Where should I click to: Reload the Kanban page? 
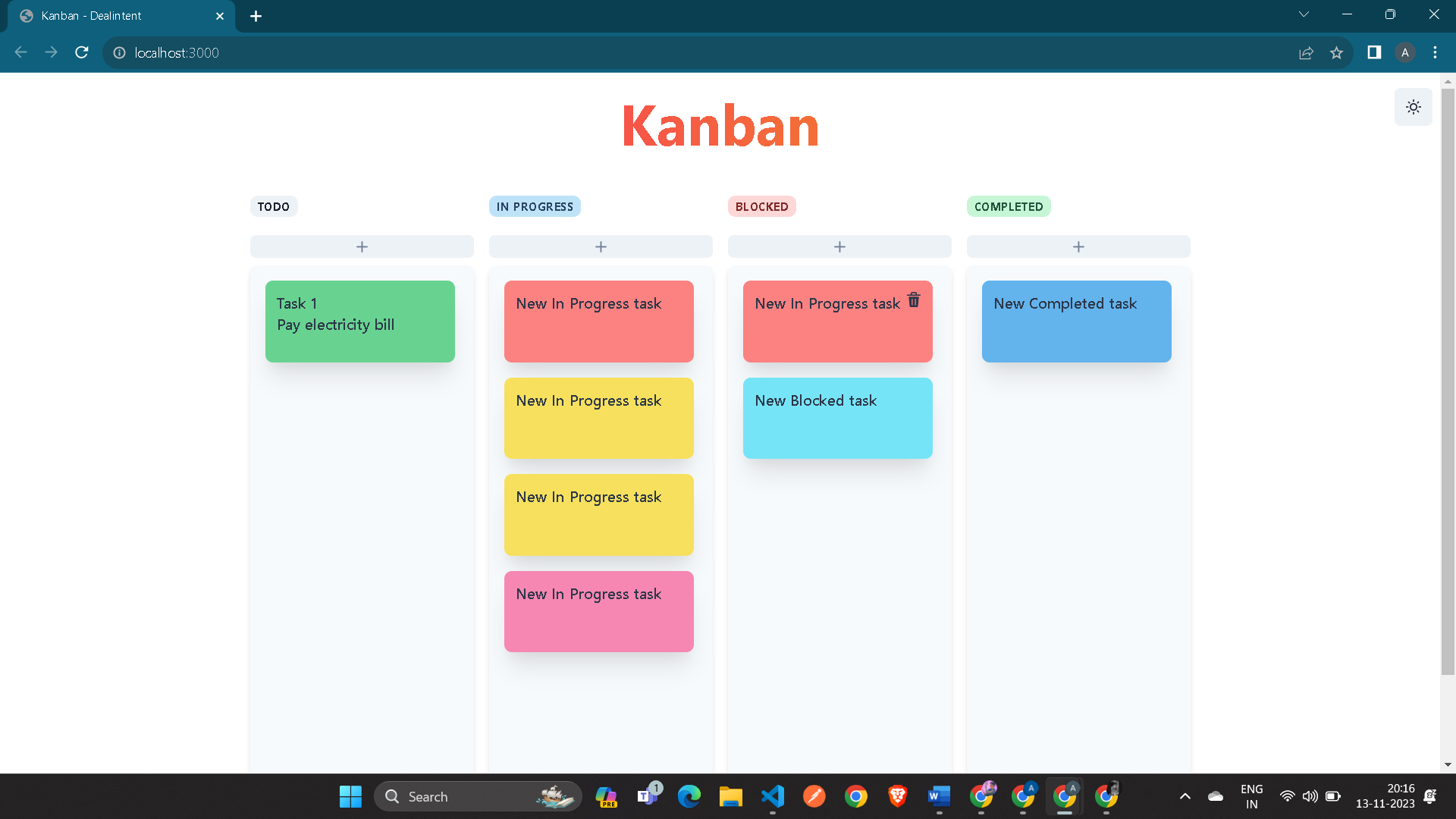pyautogui.click(x=81, y=52)
